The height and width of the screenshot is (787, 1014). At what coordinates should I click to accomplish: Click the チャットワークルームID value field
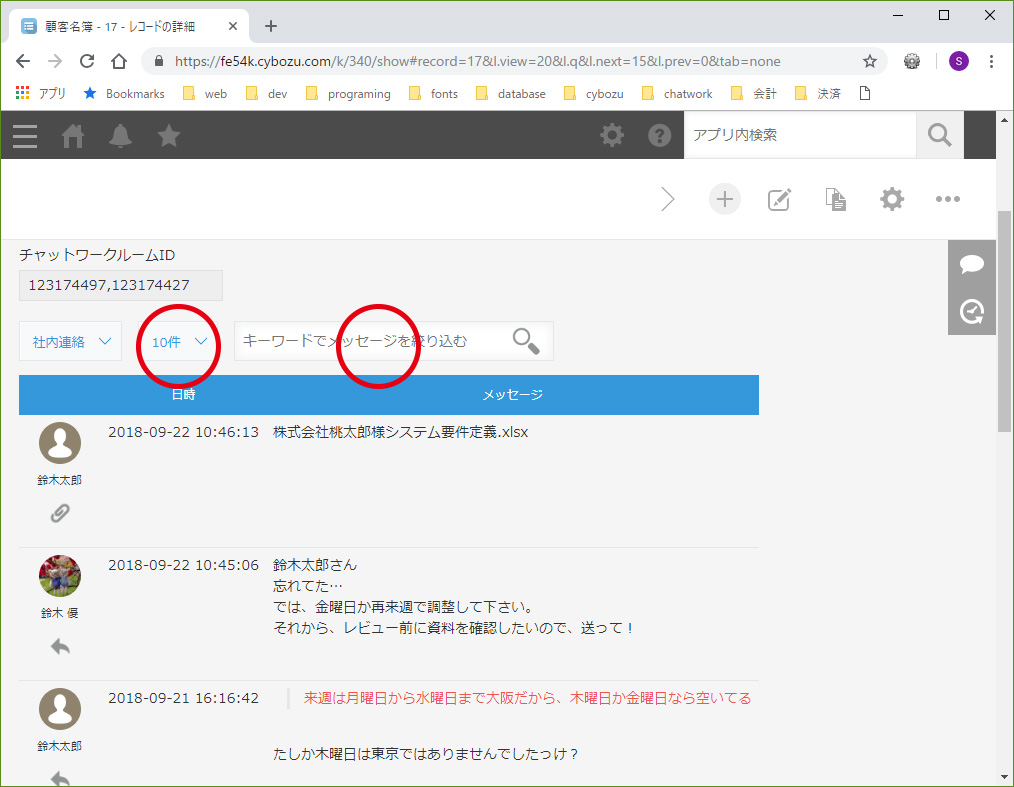[x=121, y=285]
